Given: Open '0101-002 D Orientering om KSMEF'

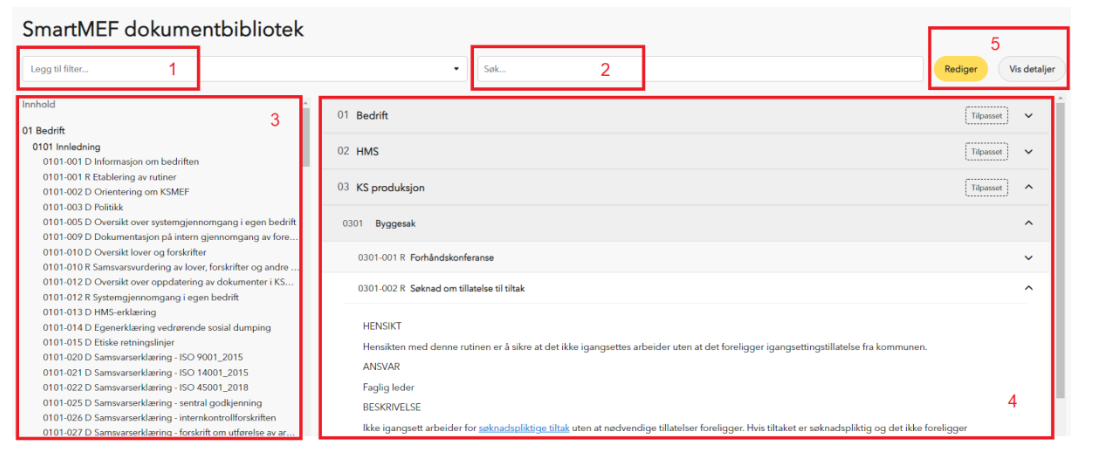Looking at the screenshot, I should point(116,192).
